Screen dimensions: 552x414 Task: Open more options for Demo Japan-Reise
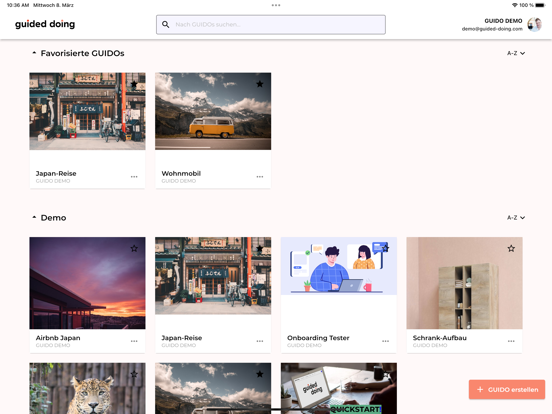coord(260,341)
